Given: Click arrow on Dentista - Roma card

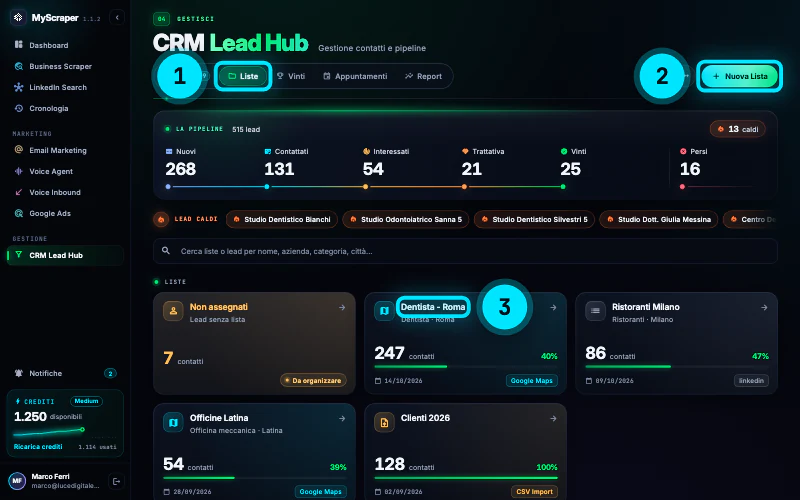Looking at the screenshot, I should coord(553,307).
